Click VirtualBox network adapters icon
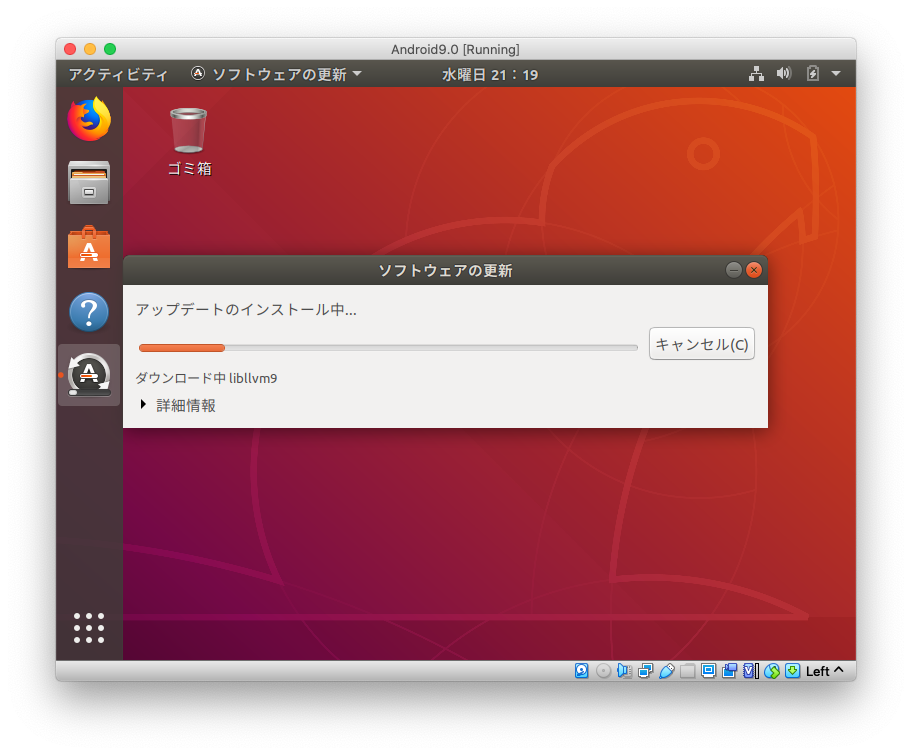Screen dimensions: 912x755 [x=645, y=671]
